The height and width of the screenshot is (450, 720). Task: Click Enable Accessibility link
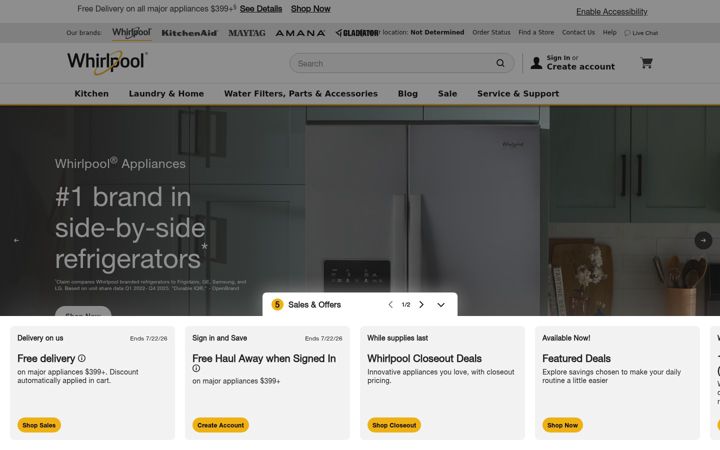click(x=612, y=11)
